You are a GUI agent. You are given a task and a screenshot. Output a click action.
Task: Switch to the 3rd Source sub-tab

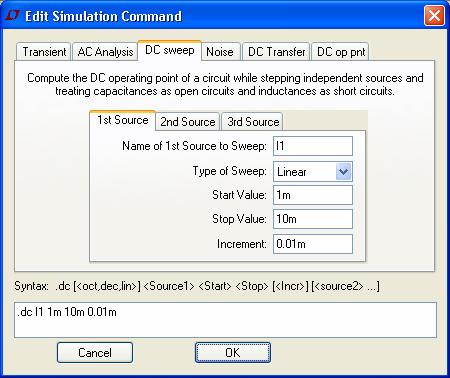(253, 121)
